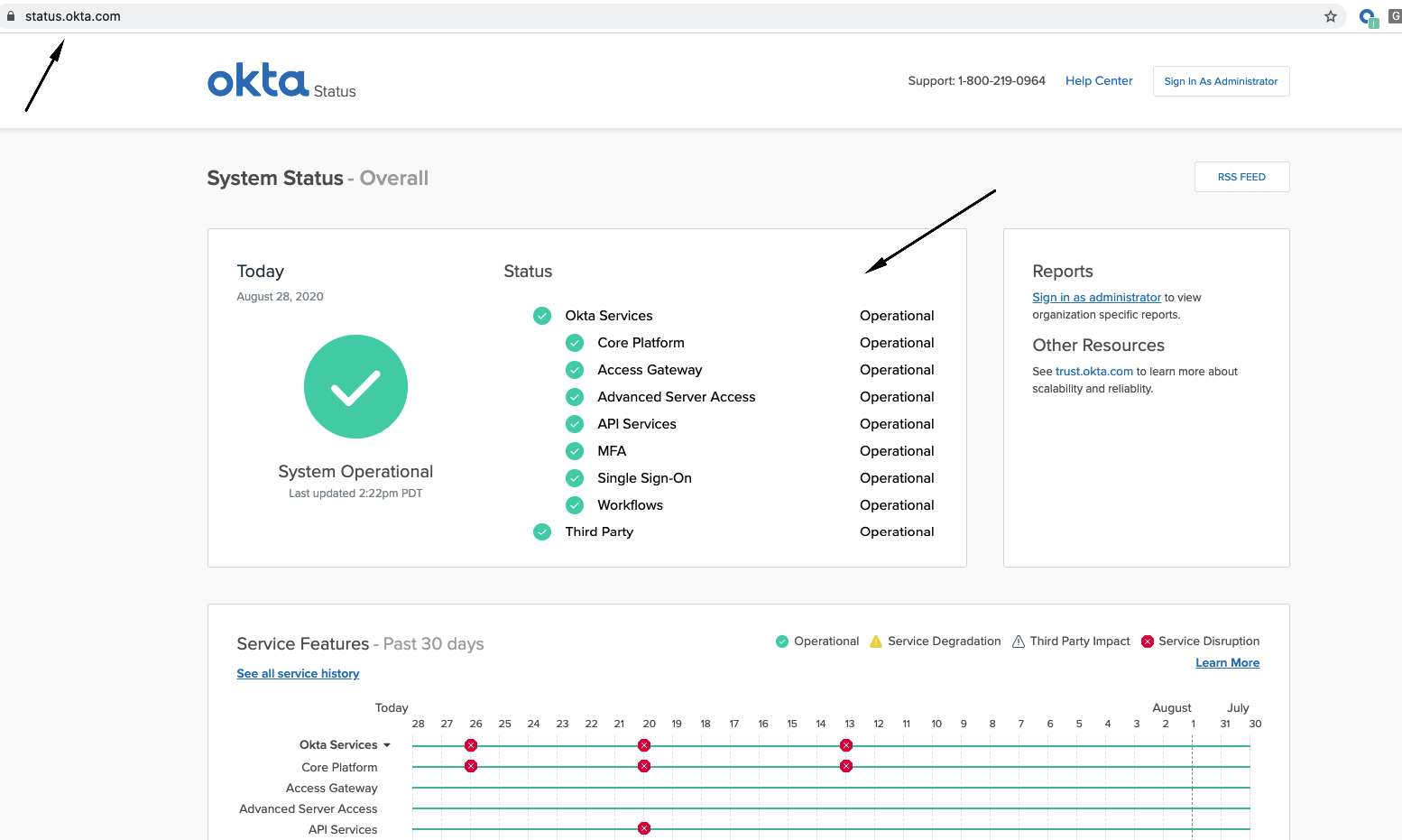Click the check icon next to MFA
Image resolution: width=1402 pixels, height=840 pixels.
575,451
